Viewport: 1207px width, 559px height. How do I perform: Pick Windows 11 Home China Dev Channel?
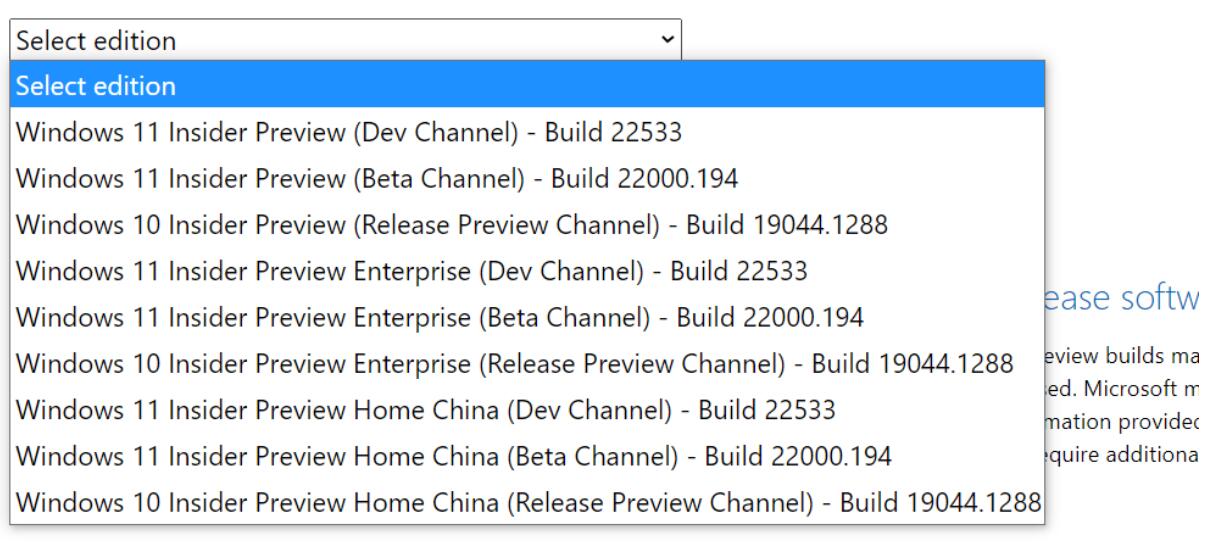tap(427, 410)
